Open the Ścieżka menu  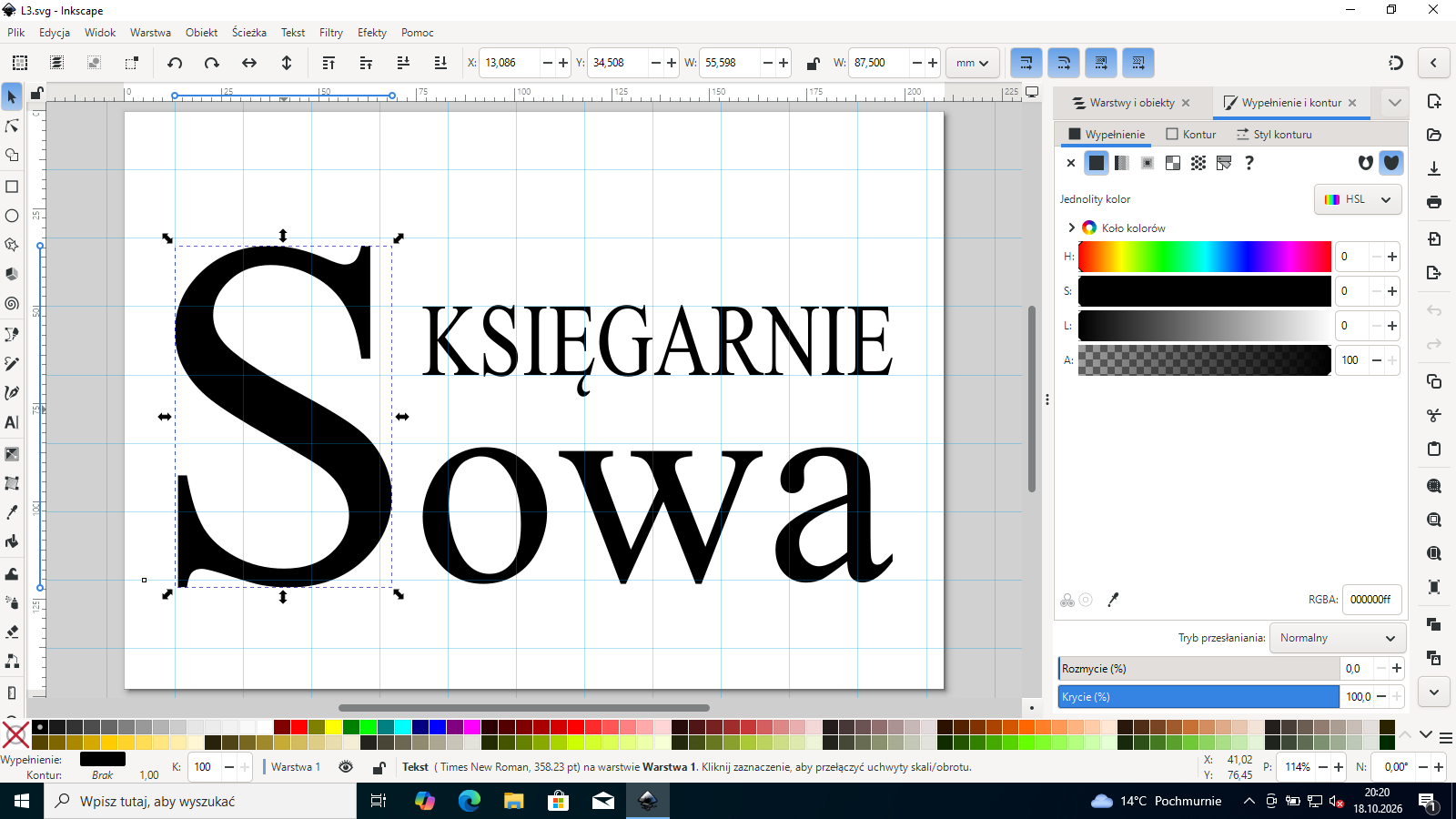249,32
